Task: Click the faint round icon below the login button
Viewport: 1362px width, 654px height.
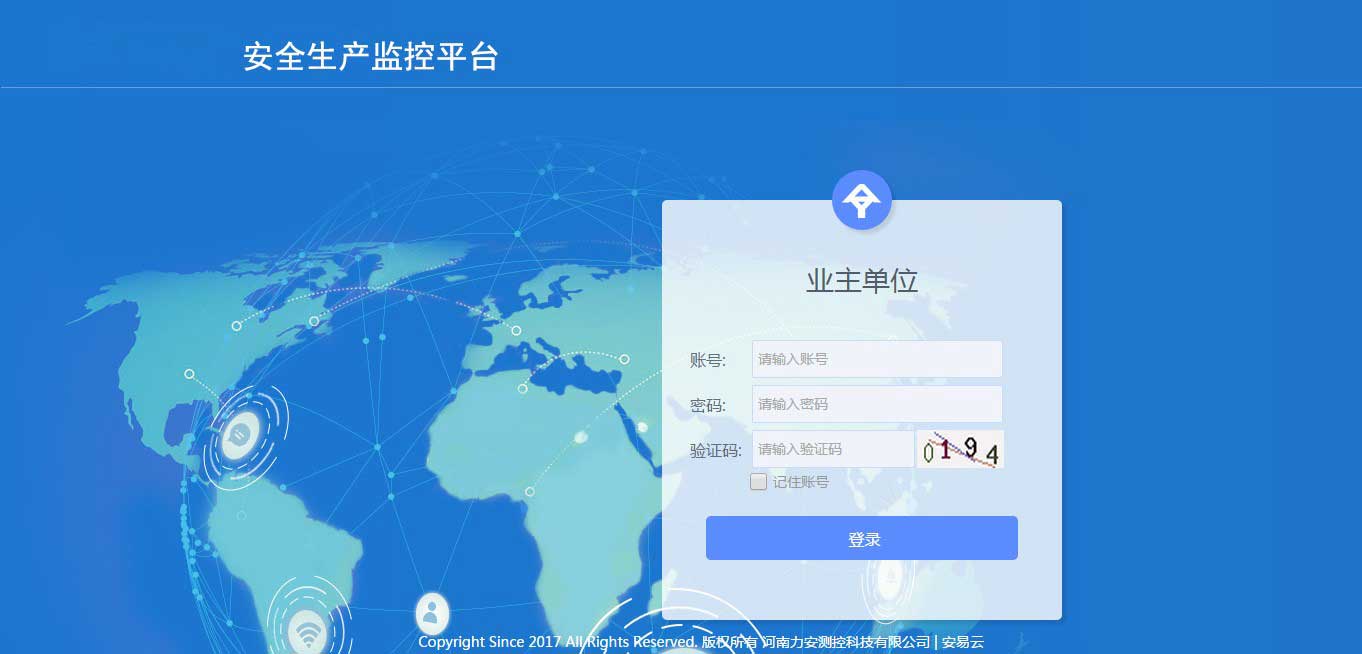Action: pos(889,578)
